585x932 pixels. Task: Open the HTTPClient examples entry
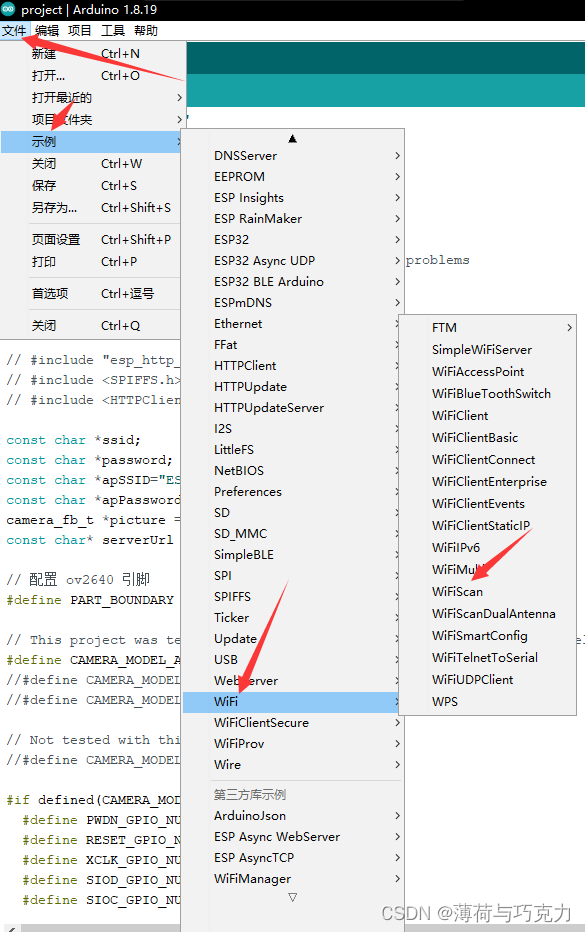click(x=291, y=366)
